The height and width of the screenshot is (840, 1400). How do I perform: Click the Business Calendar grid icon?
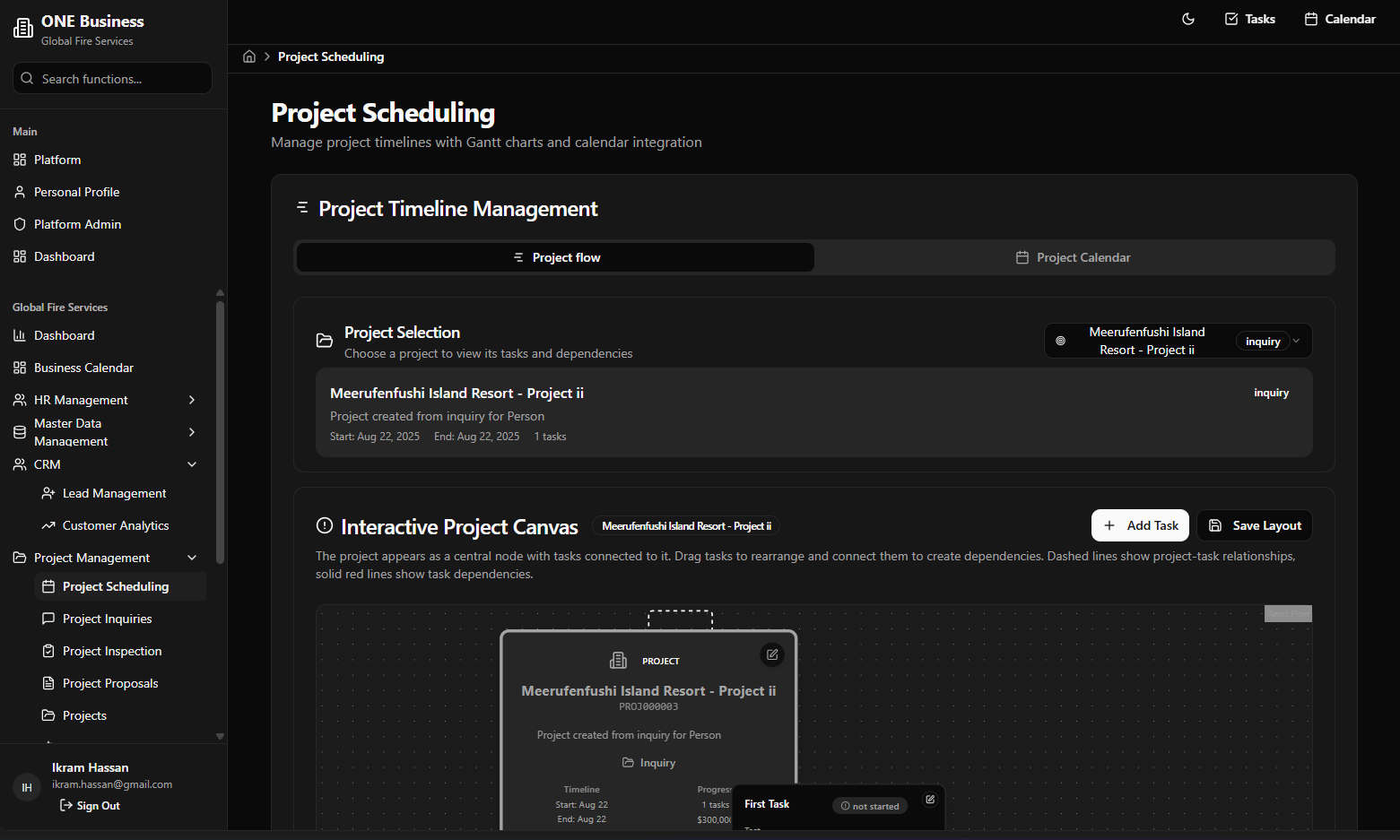(20, 368)
